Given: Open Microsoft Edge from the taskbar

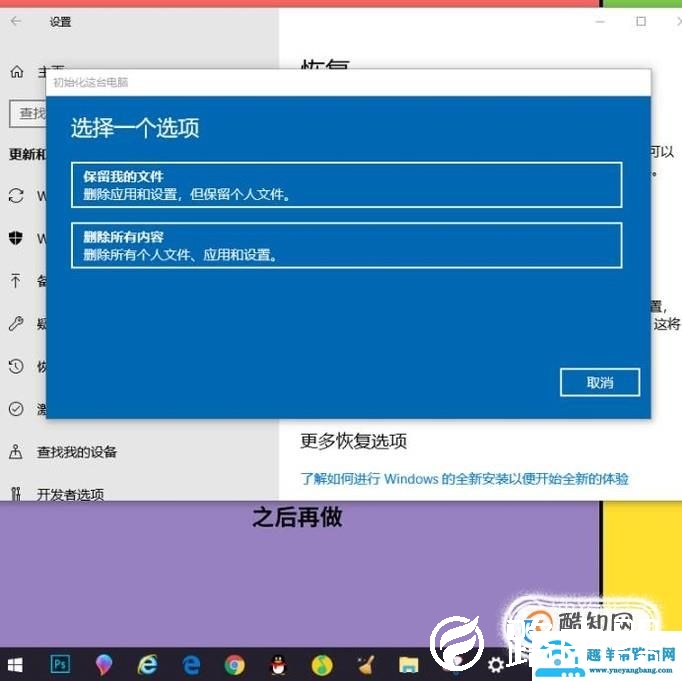Looking at the screenshot, I should (191, 664).
